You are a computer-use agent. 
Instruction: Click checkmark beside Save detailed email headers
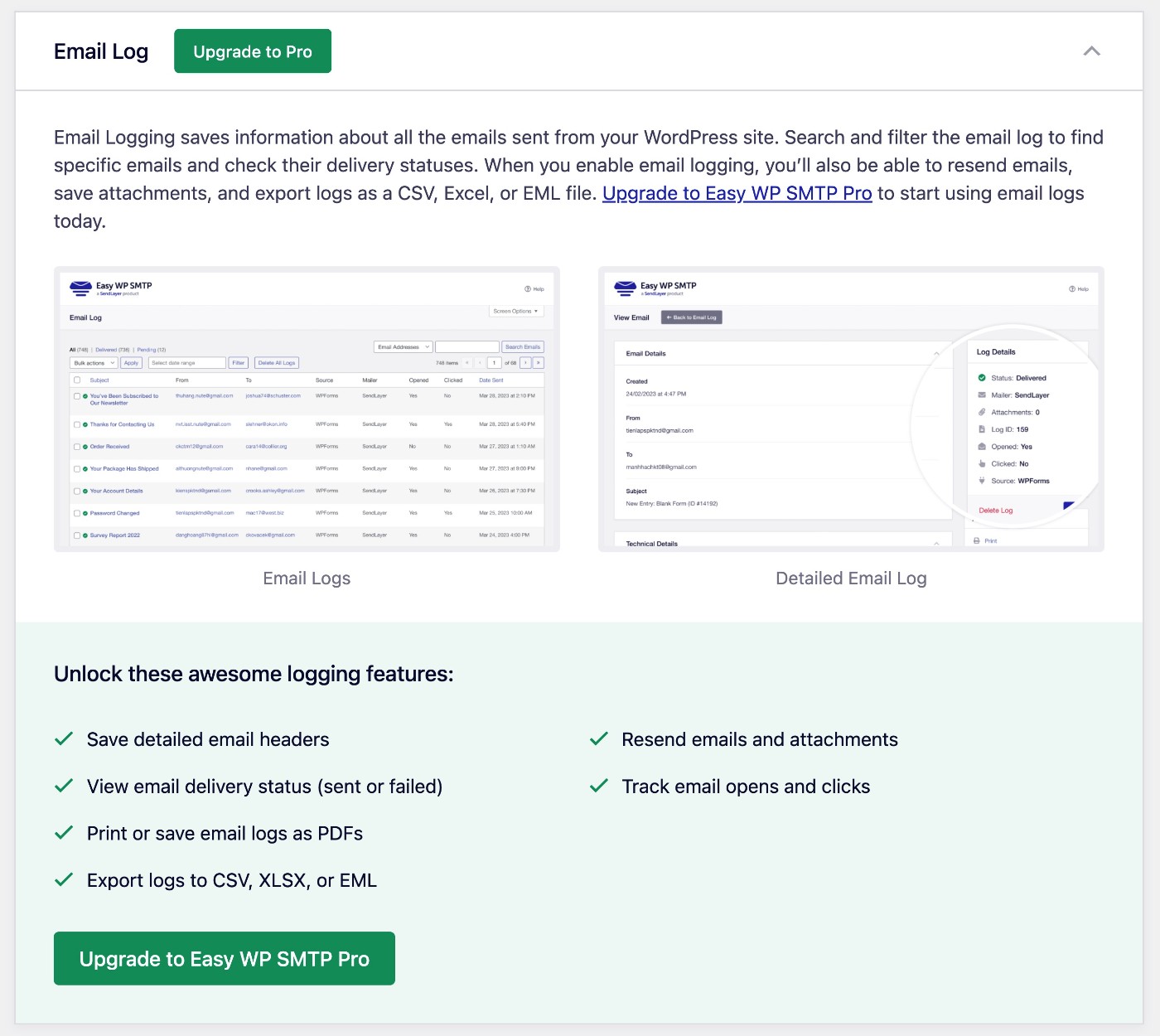point(64,738)
